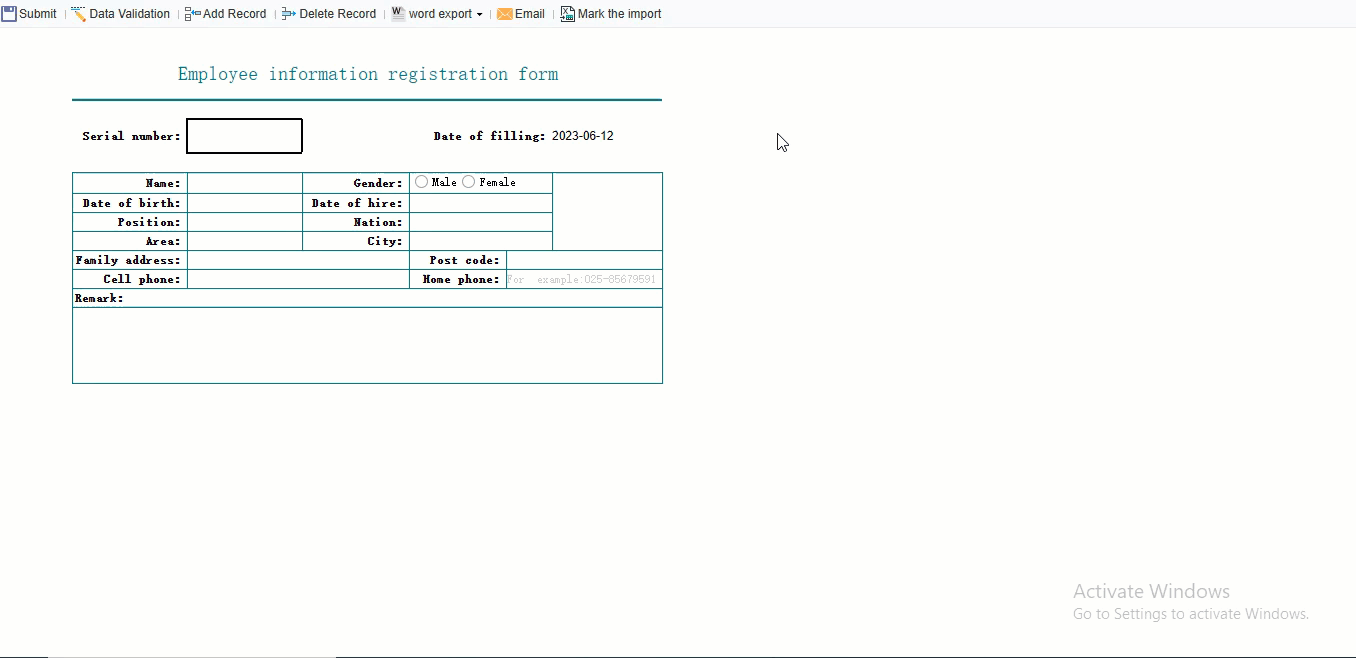The image size is (1356, 658).
Task: Click the Submit toolbar item
Action: (38, 13)
